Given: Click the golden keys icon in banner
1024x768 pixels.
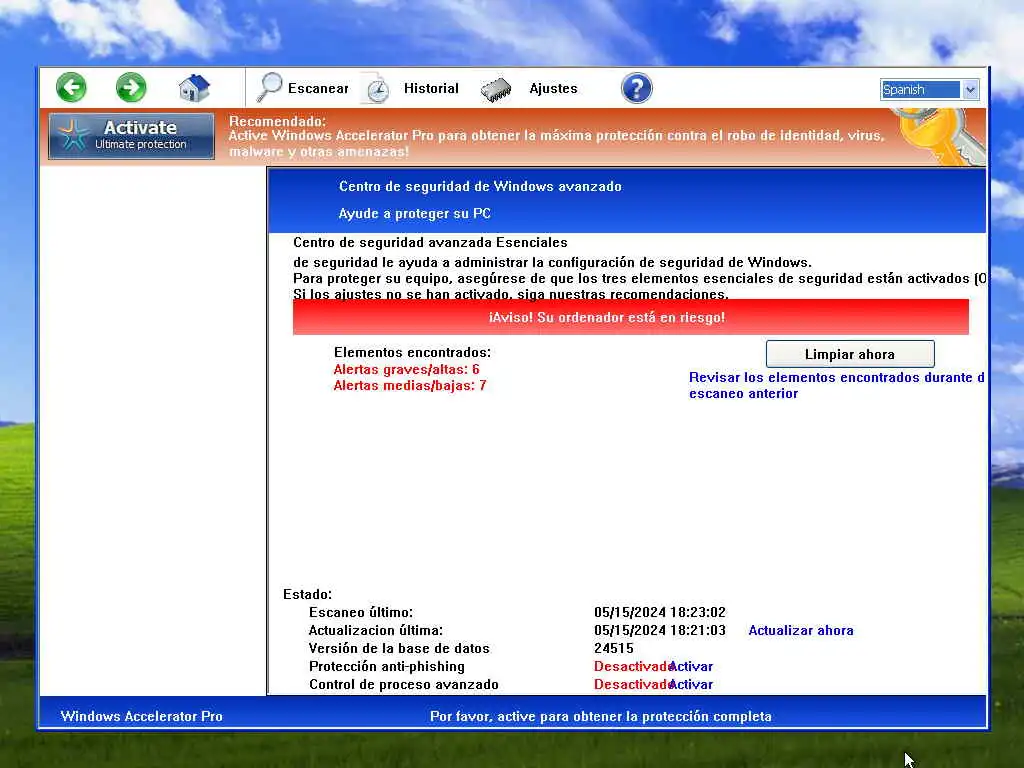Looking at the screenshot, I should pos(940,136).
